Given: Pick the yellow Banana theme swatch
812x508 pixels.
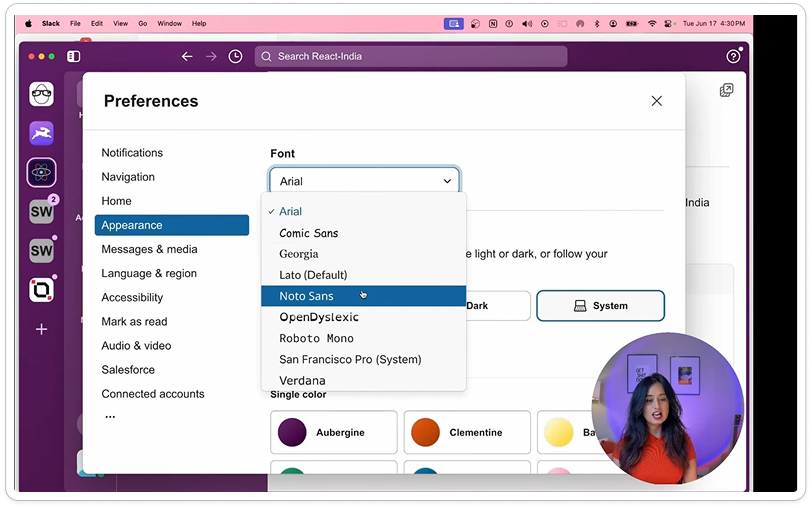Looking at the screenshot, I should (x=559, y=432).
